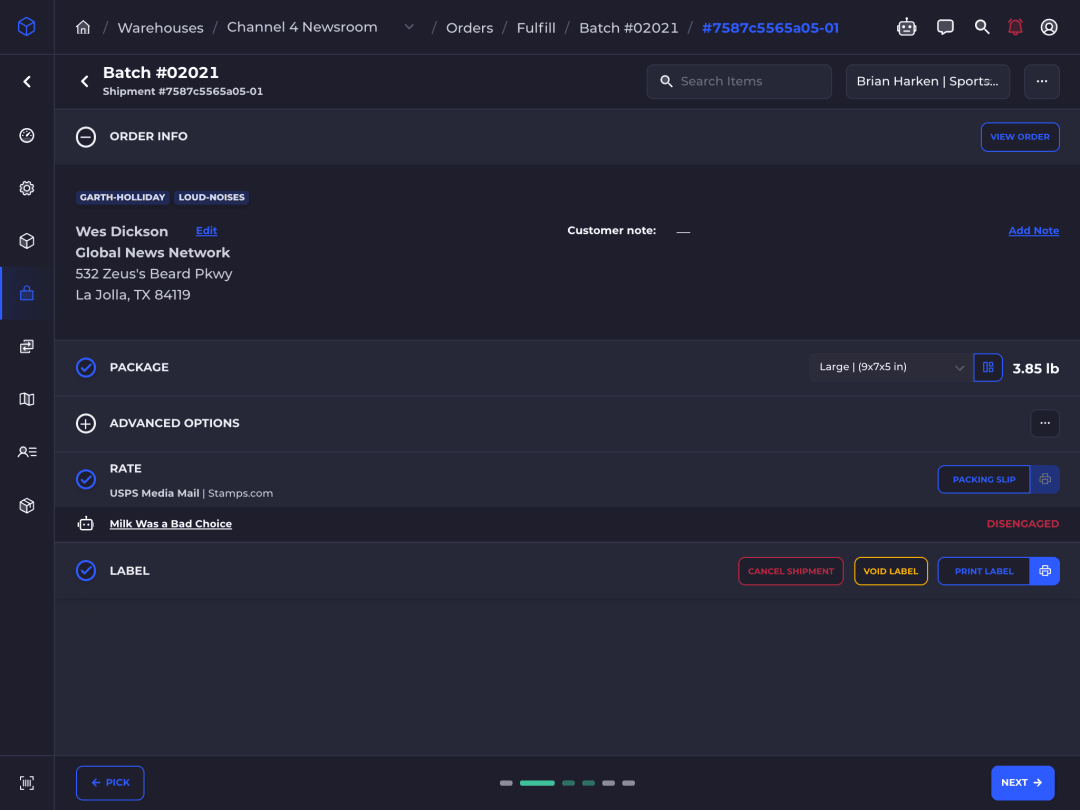The width and height of the screenshot is (1080, 810).
Task: Navigate to Fulfill breadcrumb
Action: pyautogui.click(x=536, y=28)
